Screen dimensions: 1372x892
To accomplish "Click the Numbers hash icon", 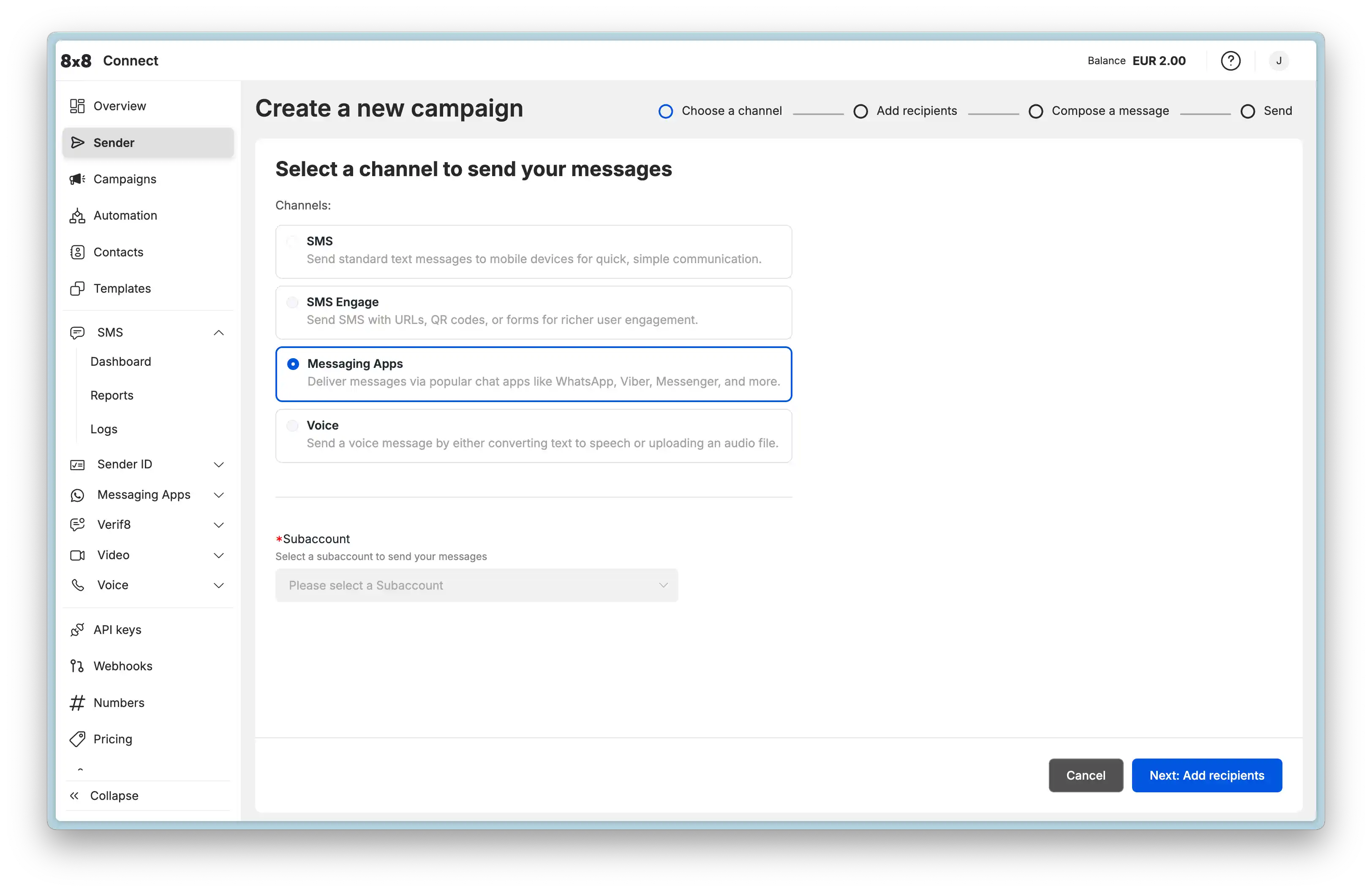I will pyautogui.click(x=77, y=703).
